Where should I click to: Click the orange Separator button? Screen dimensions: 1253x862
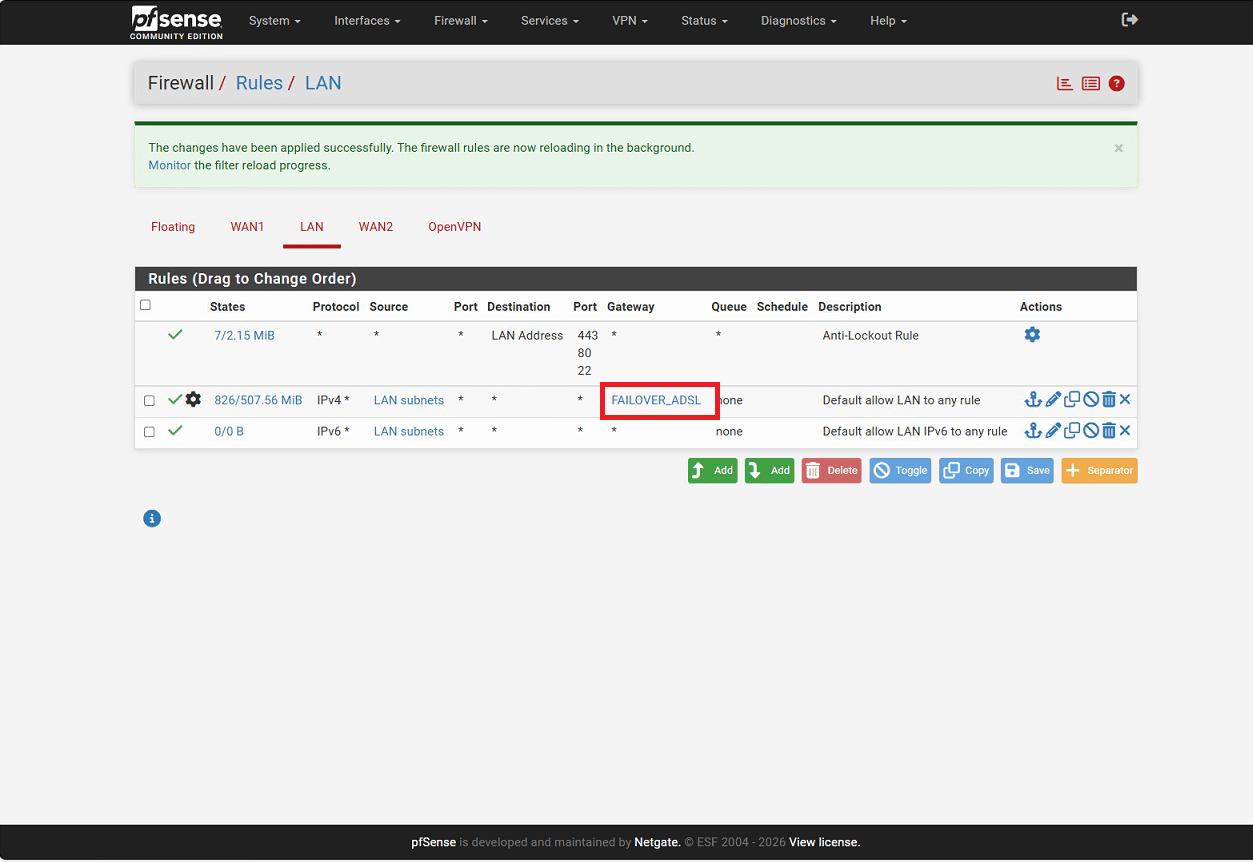tap(1099, 471)
